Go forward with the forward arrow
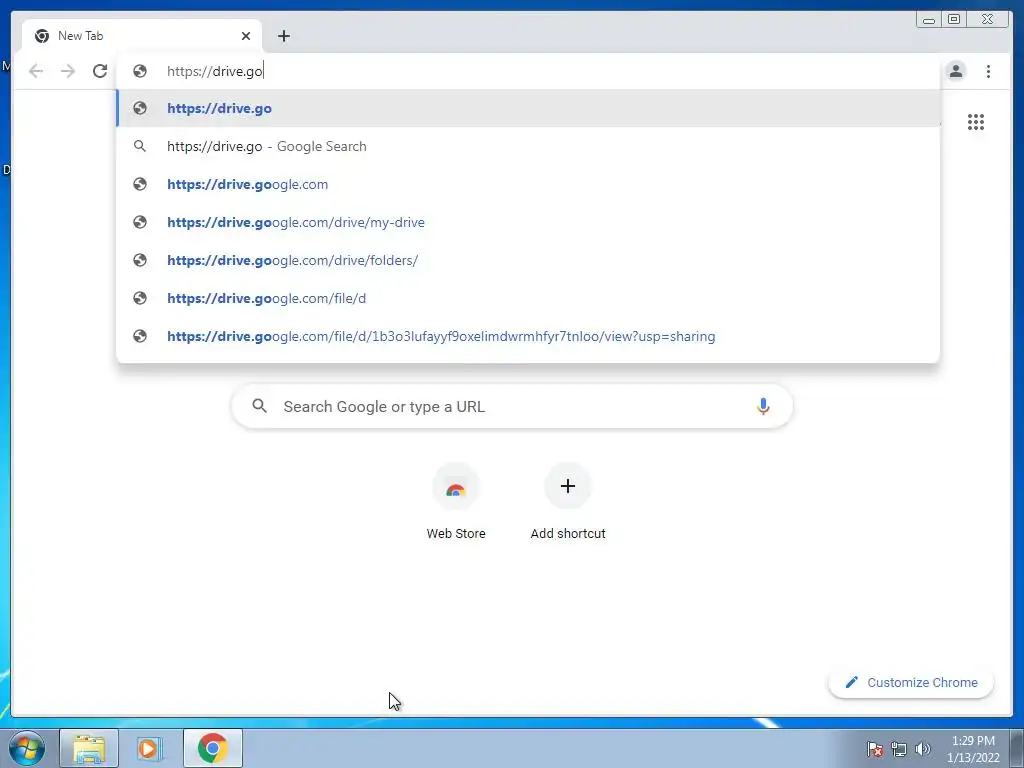Image resolution: width=1024 pixels, height=768 pixels. pyautogui.click(x=68, y=71)
